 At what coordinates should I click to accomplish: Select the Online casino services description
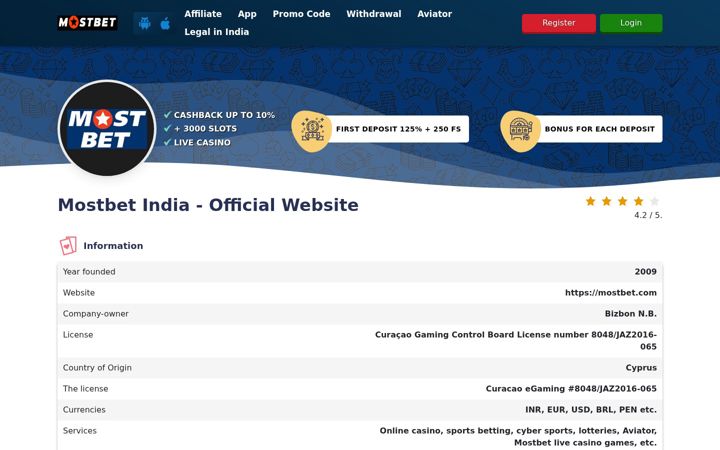pos(518,437)
